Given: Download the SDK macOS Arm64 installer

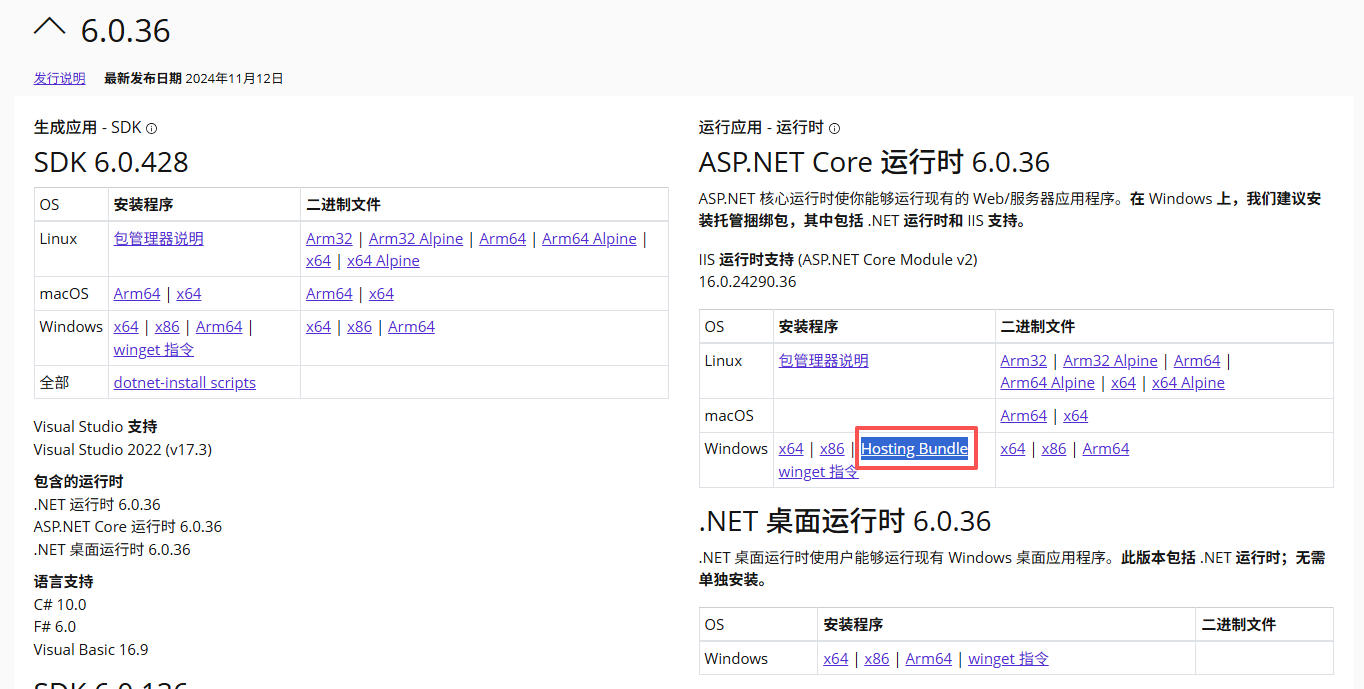Looking at the screenshot, I should pyautogui.click(x=137, y=294).
